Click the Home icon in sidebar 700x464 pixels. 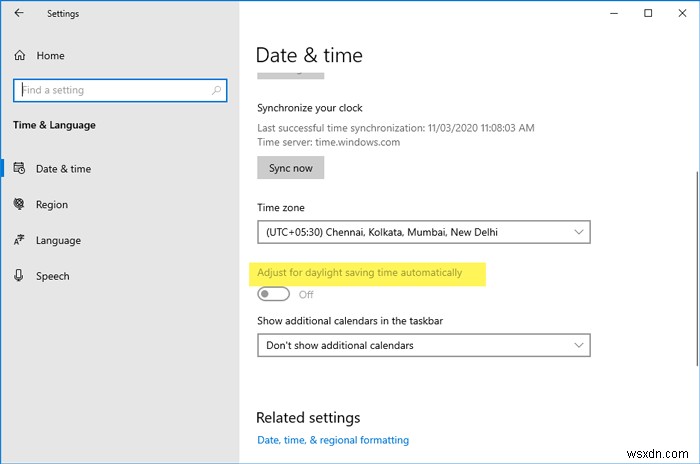[x=19, y=56]
